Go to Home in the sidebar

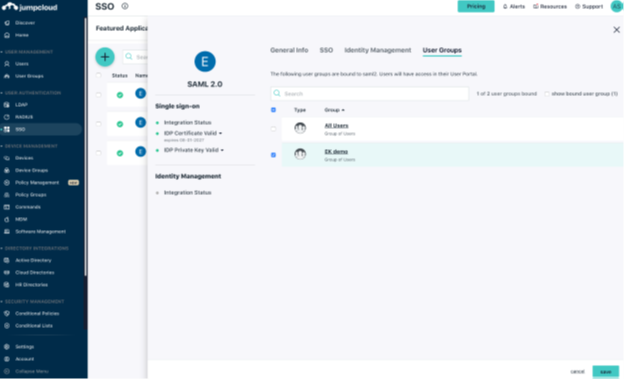(21, 35)
